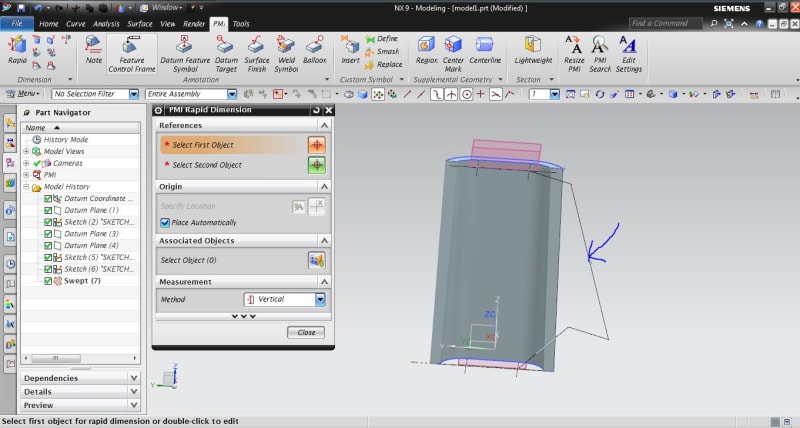Reset the PMI Rapid Dimension dialog

tap(316, 110)
